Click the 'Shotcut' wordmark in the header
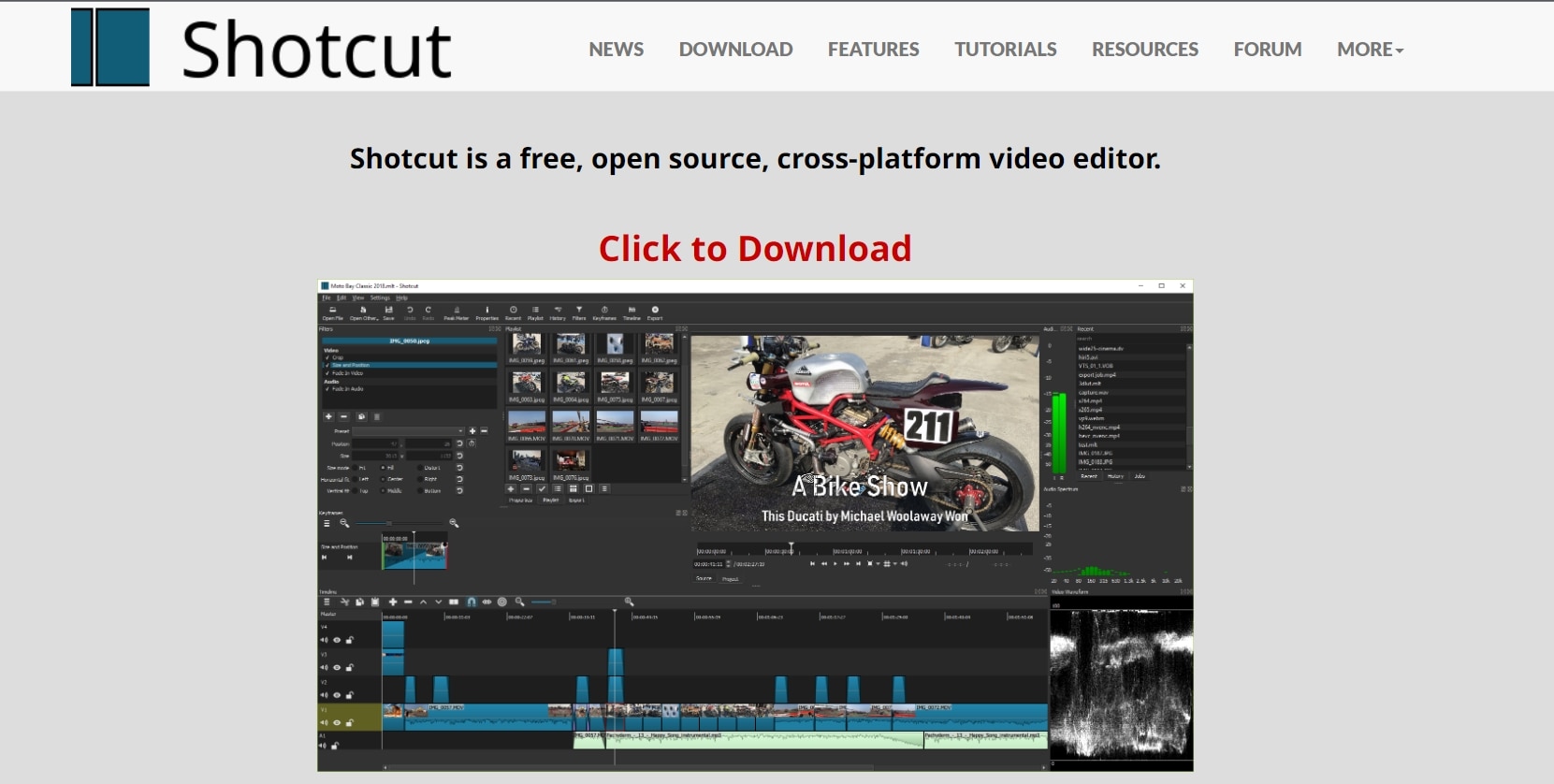Screen dimensions: 1554x784 click(316, 50)
